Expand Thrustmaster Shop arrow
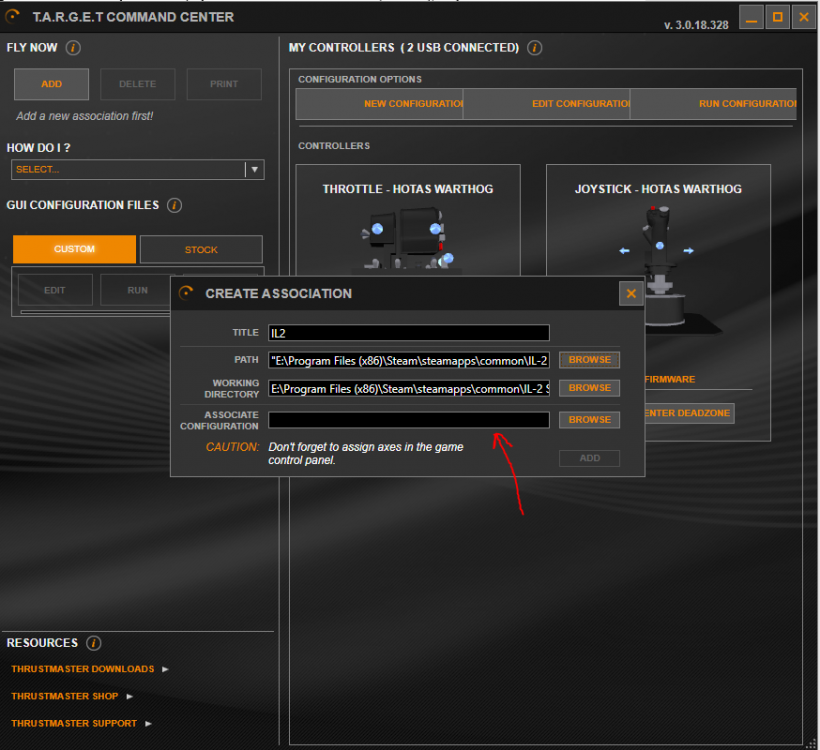This screenshot has height=750, width=820. point(129,696)
